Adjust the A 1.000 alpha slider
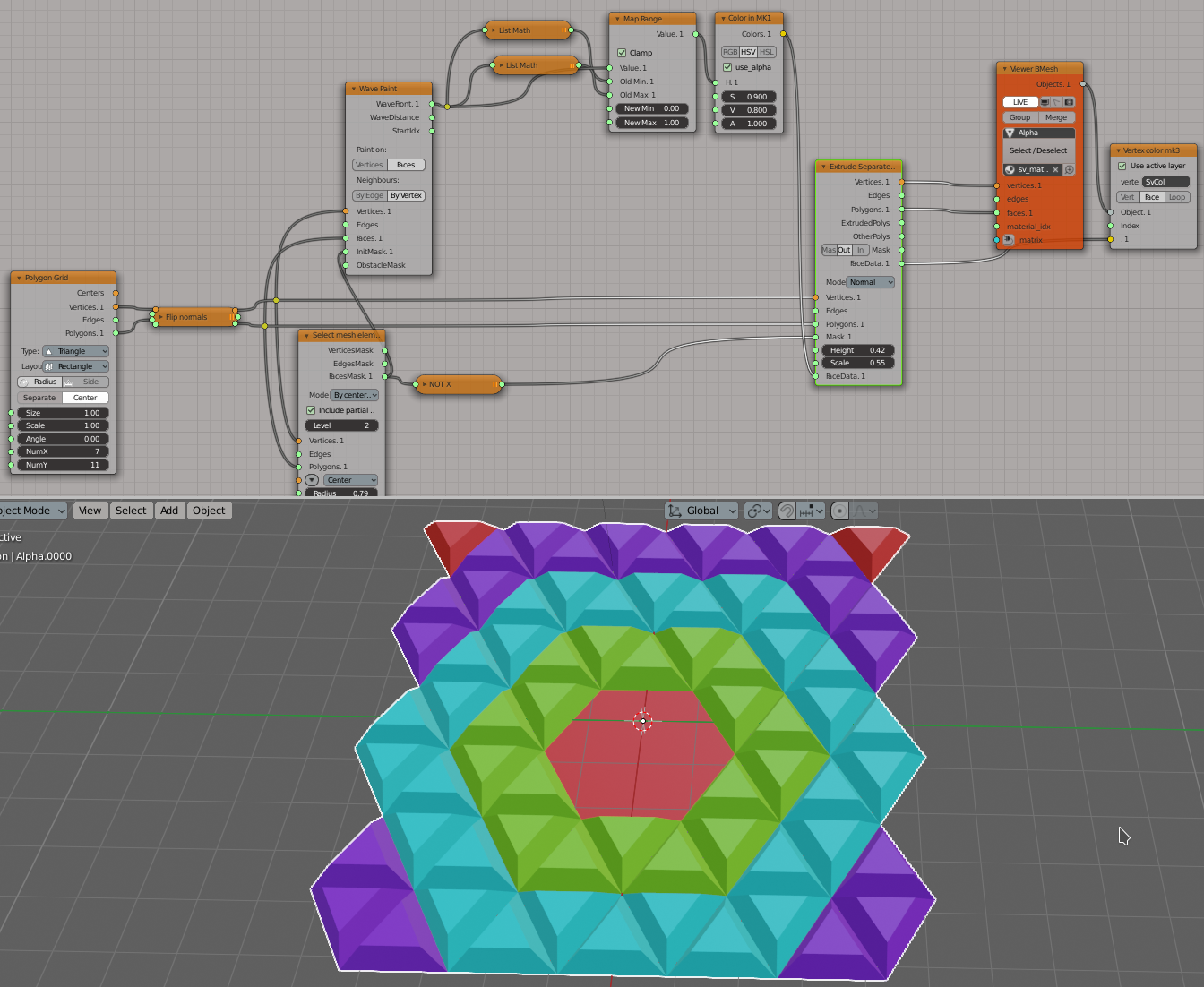Viewport: 1204px width, 987px height. coord(749,124)
